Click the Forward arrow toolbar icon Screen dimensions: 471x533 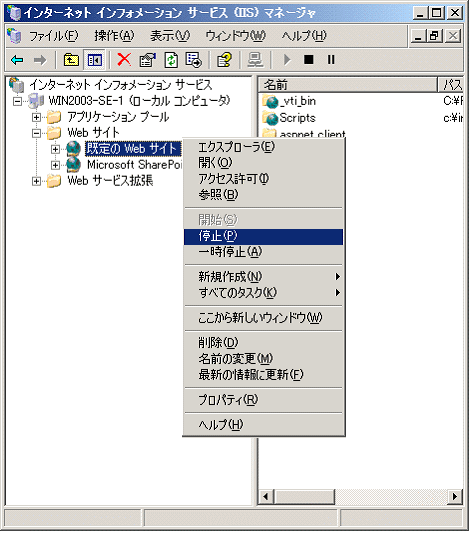pos(40,60)
